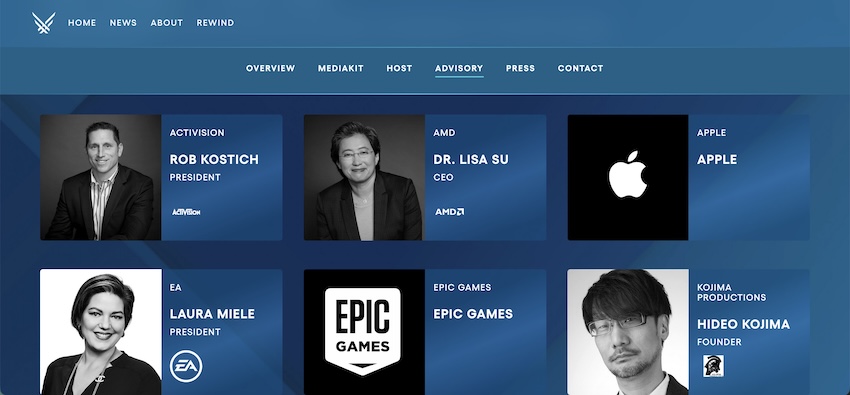850x395 pixels.
Task: Select the ADVISORY tab
Action: tap(459, 68)
